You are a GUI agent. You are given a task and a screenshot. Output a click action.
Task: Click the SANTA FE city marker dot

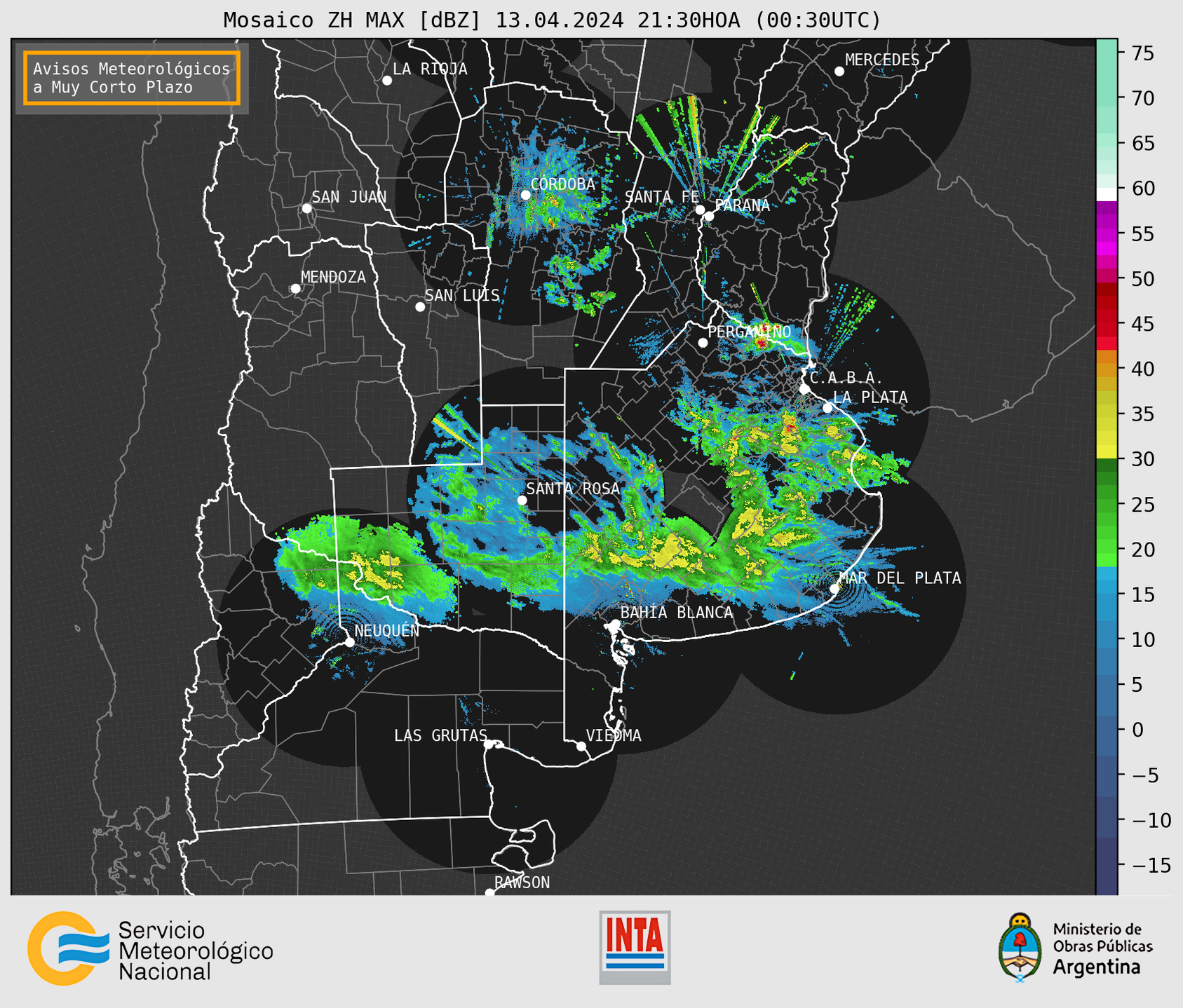click(700, 210)
